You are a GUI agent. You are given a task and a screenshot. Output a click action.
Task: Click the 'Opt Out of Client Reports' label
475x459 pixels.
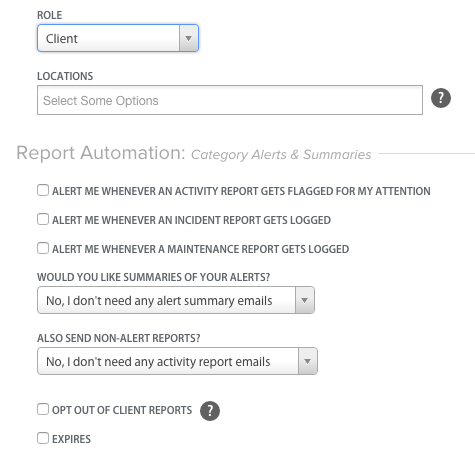tap(122, 410)
